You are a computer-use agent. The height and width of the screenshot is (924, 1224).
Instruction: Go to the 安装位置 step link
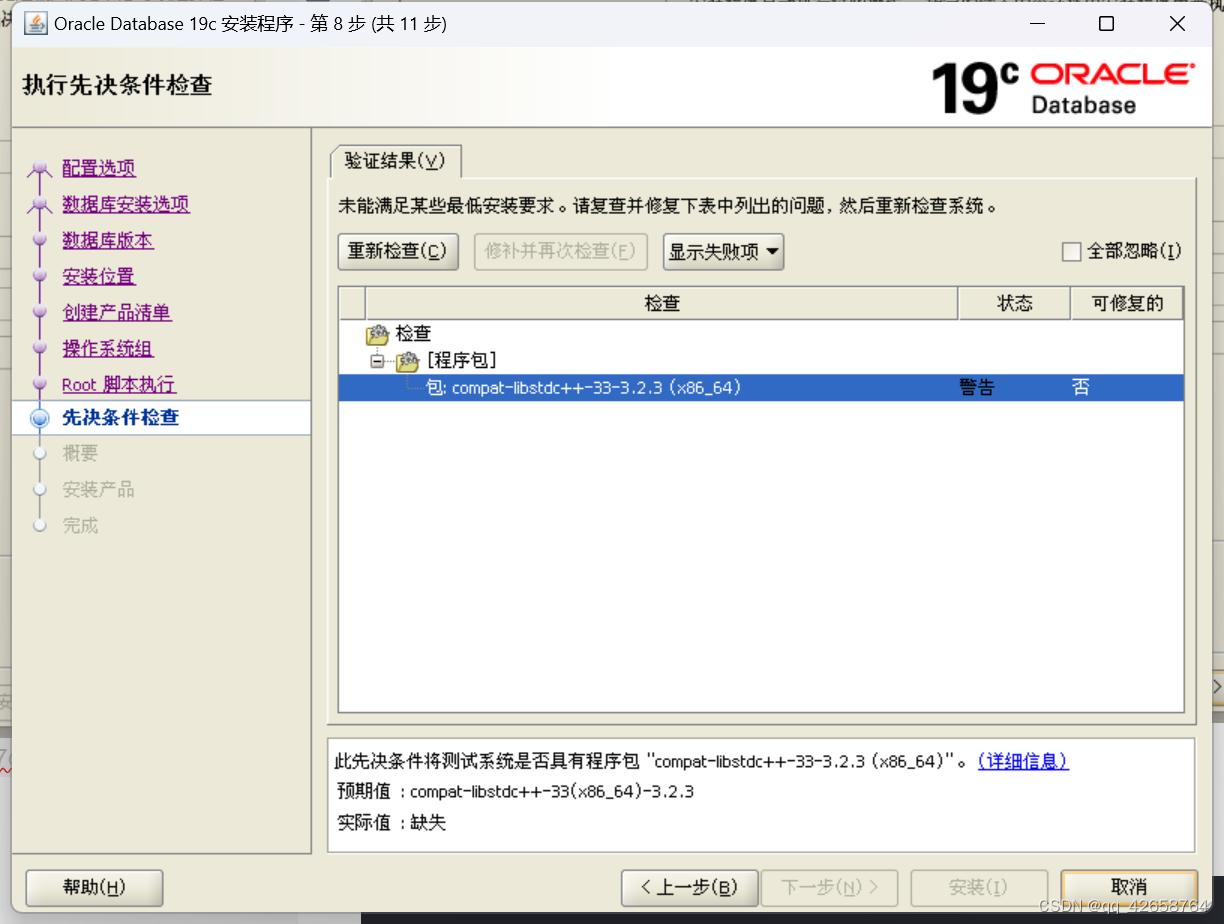pyautogui.click(x=99, y=277)
